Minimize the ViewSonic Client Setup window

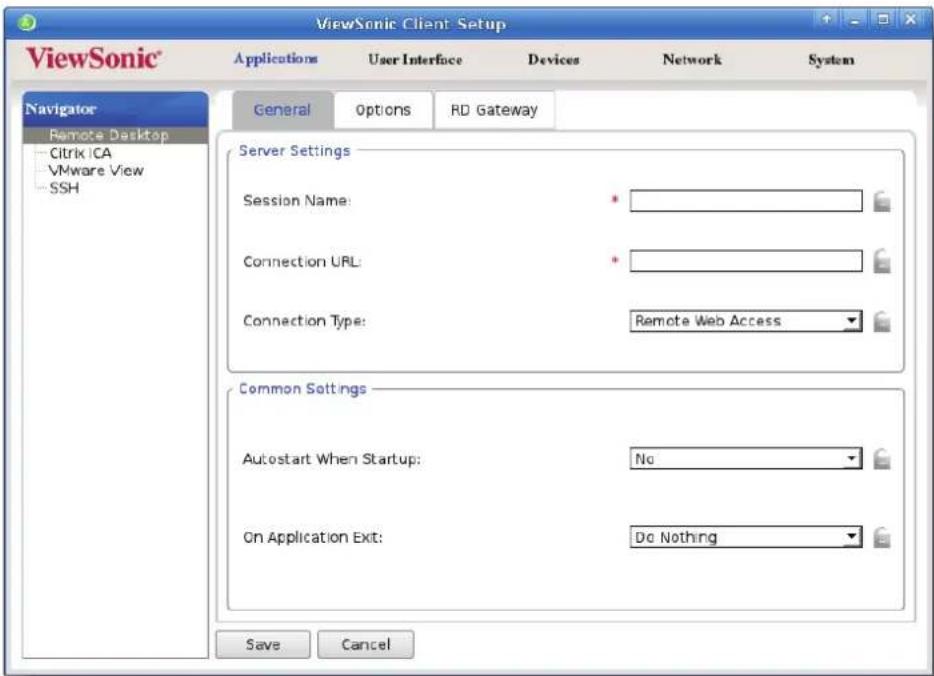(855, 20)
